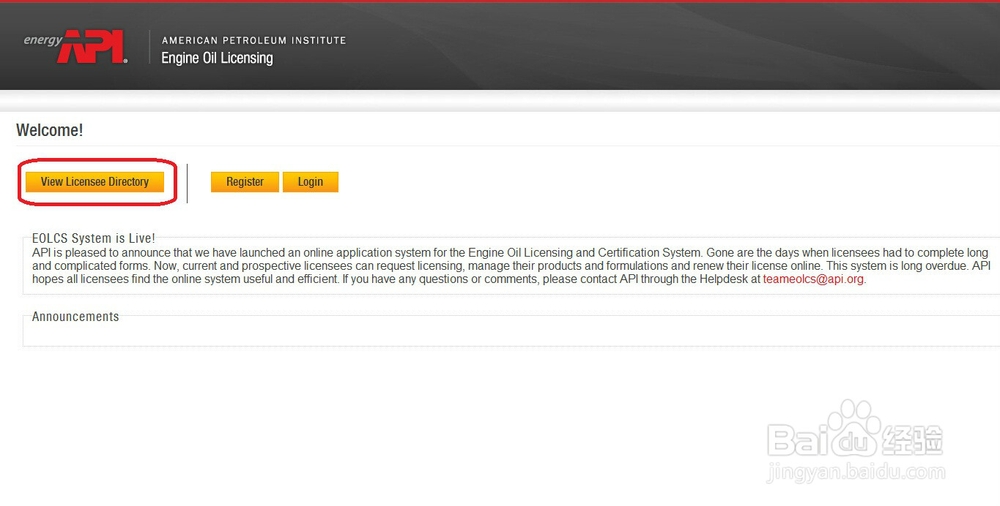Click the View Licensee Directory button
Screen dimensions: 1000x506
tap(94, 182)
